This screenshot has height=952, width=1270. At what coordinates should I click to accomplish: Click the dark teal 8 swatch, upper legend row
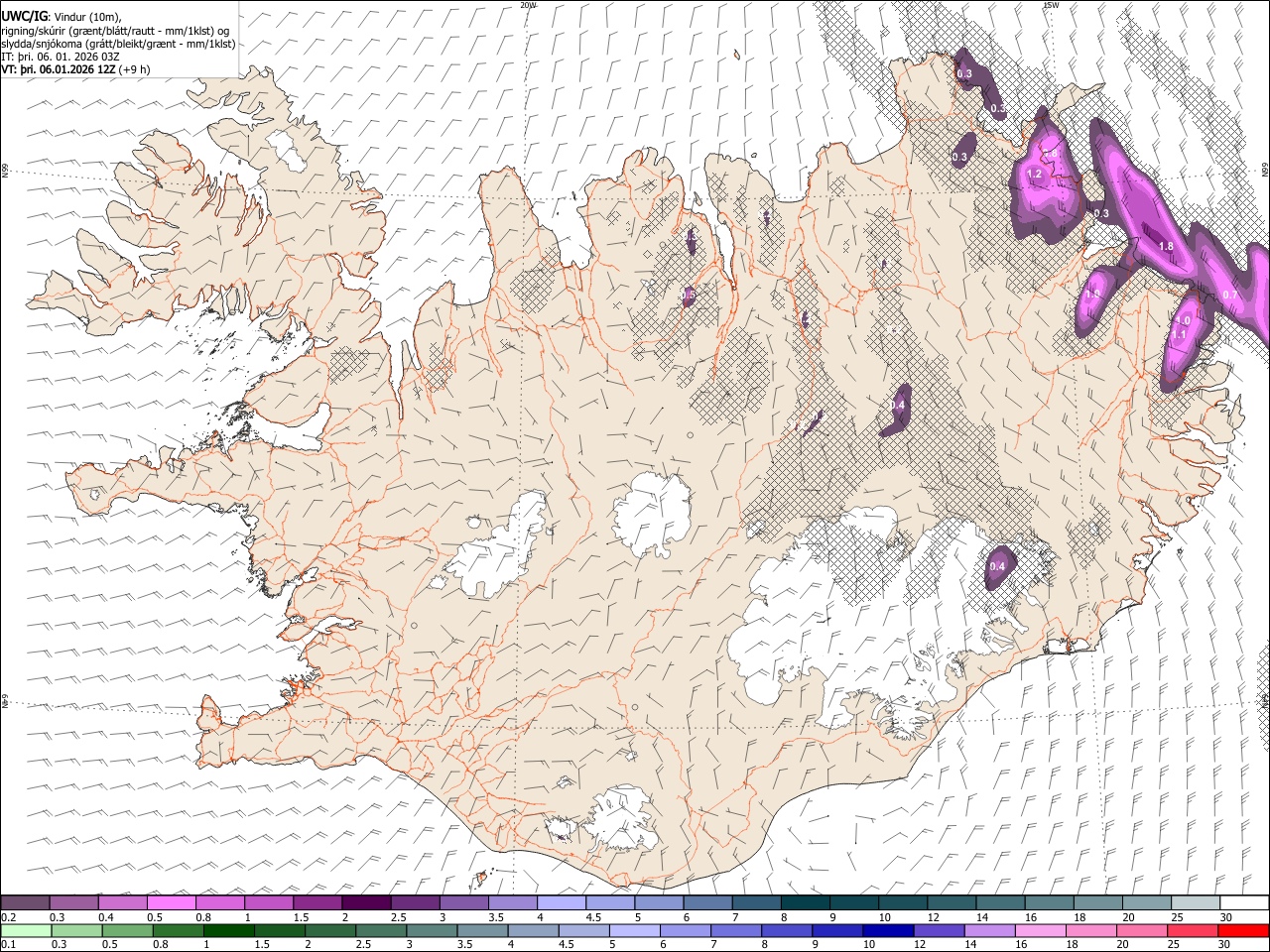click(x=805, y=902)
